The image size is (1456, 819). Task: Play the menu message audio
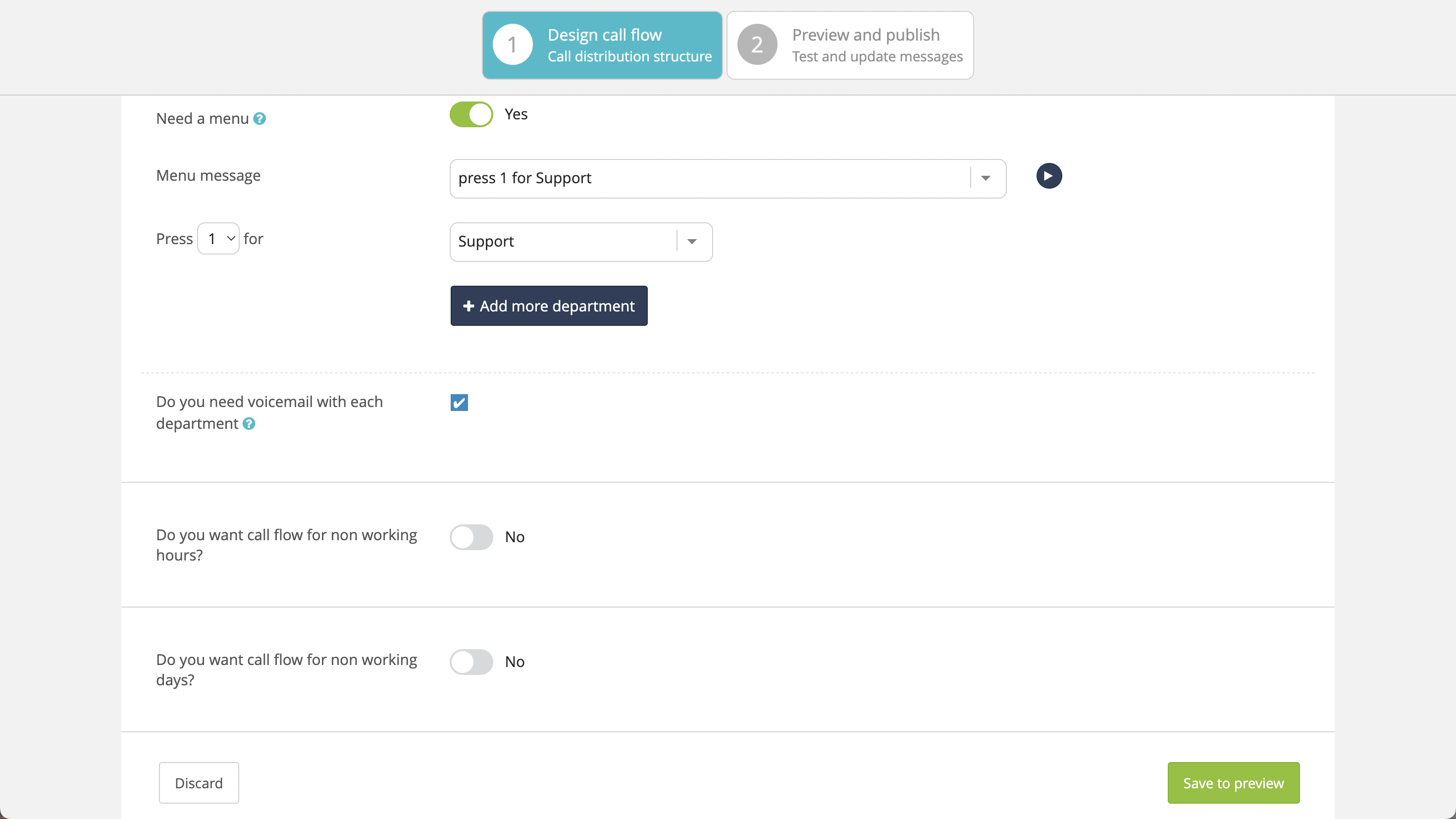tap(1048, 176)
